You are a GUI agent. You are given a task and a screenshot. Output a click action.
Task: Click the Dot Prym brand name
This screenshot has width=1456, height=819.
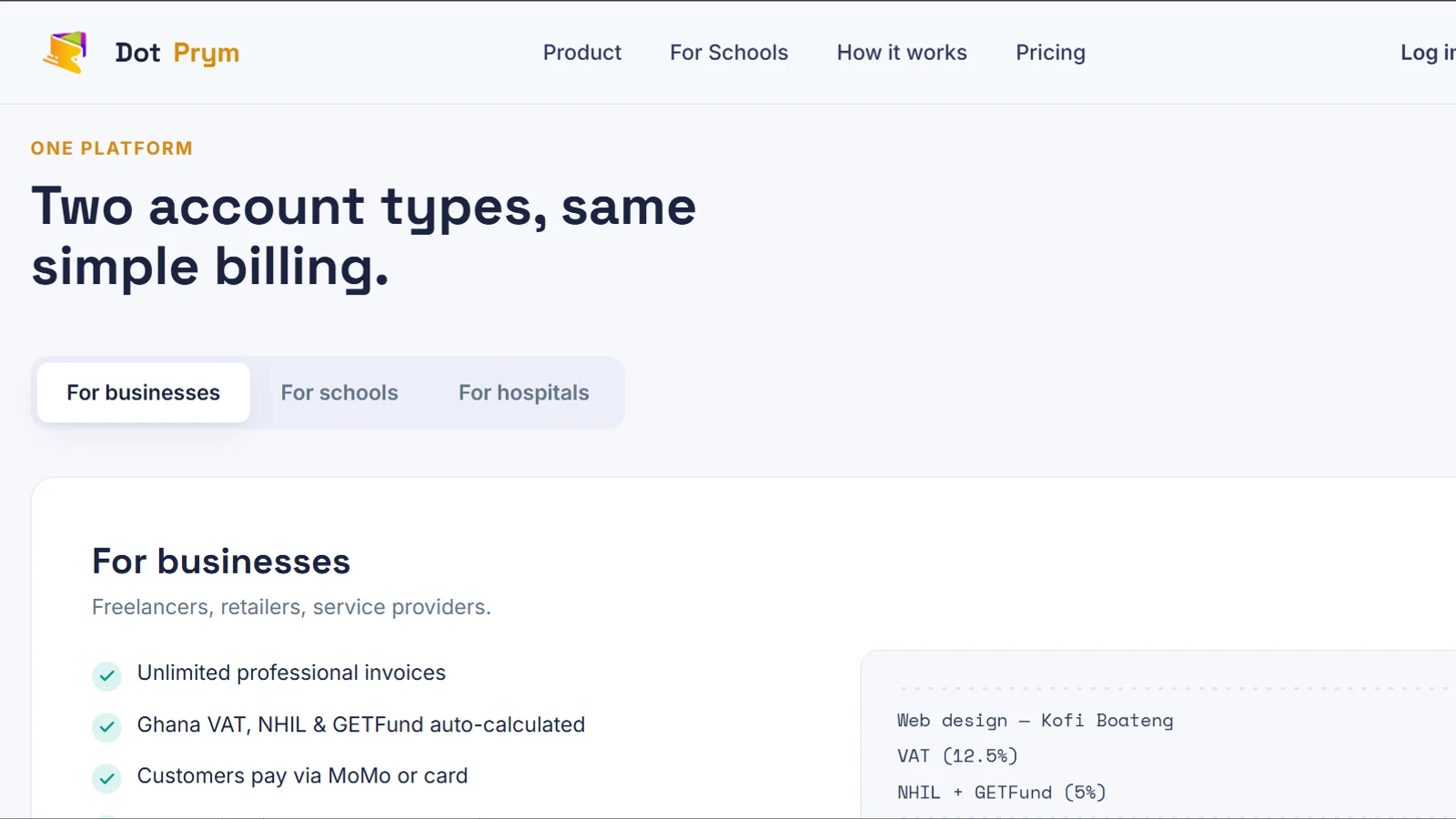coord(177,53)
